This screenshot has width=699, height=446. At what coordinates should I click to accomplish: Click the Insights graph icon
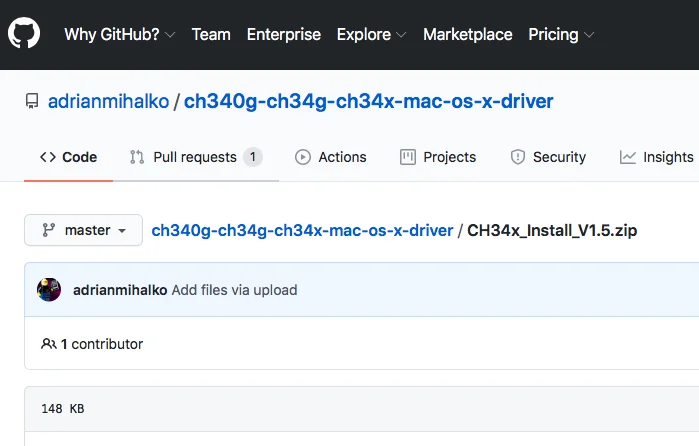(628, 157)
